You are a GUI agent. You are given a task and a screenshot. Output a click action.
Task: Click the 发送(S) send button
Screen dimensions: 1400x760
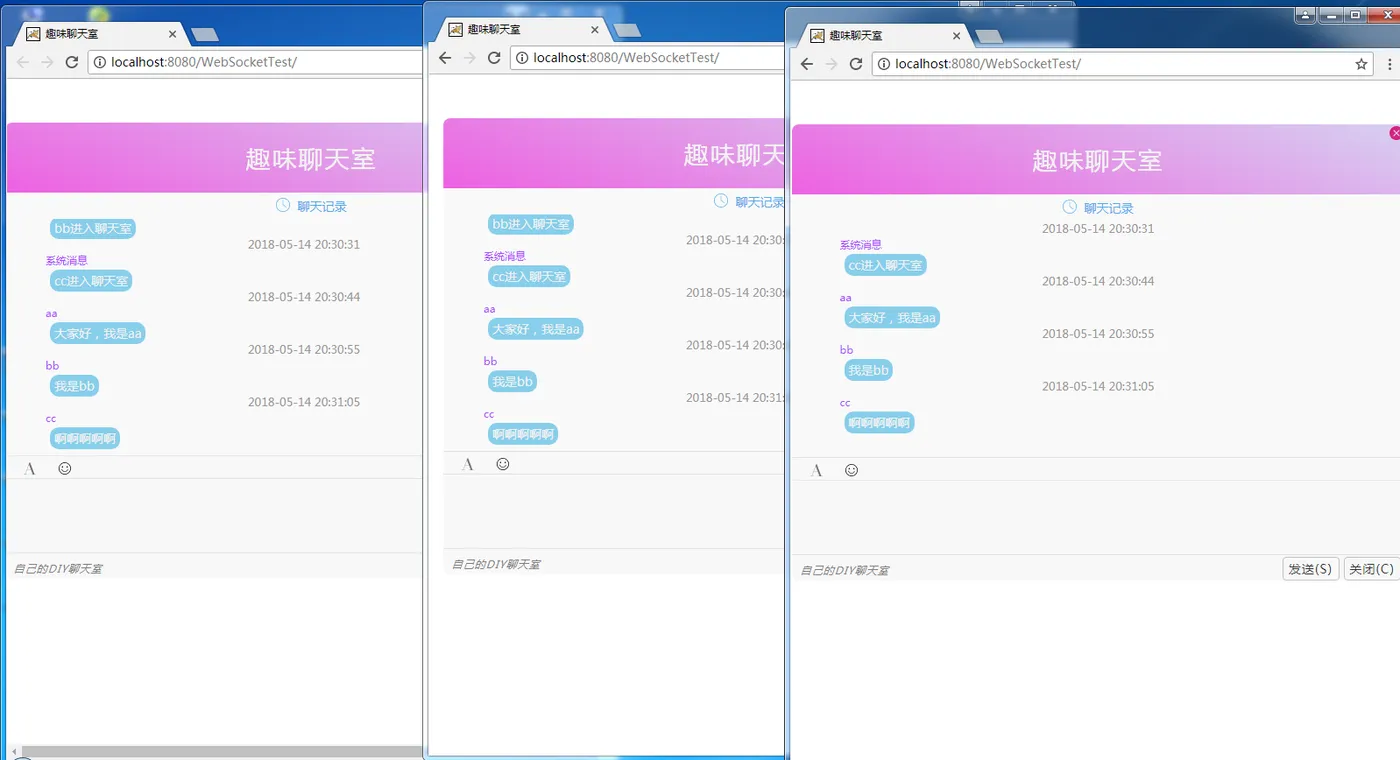point(1310,569)
